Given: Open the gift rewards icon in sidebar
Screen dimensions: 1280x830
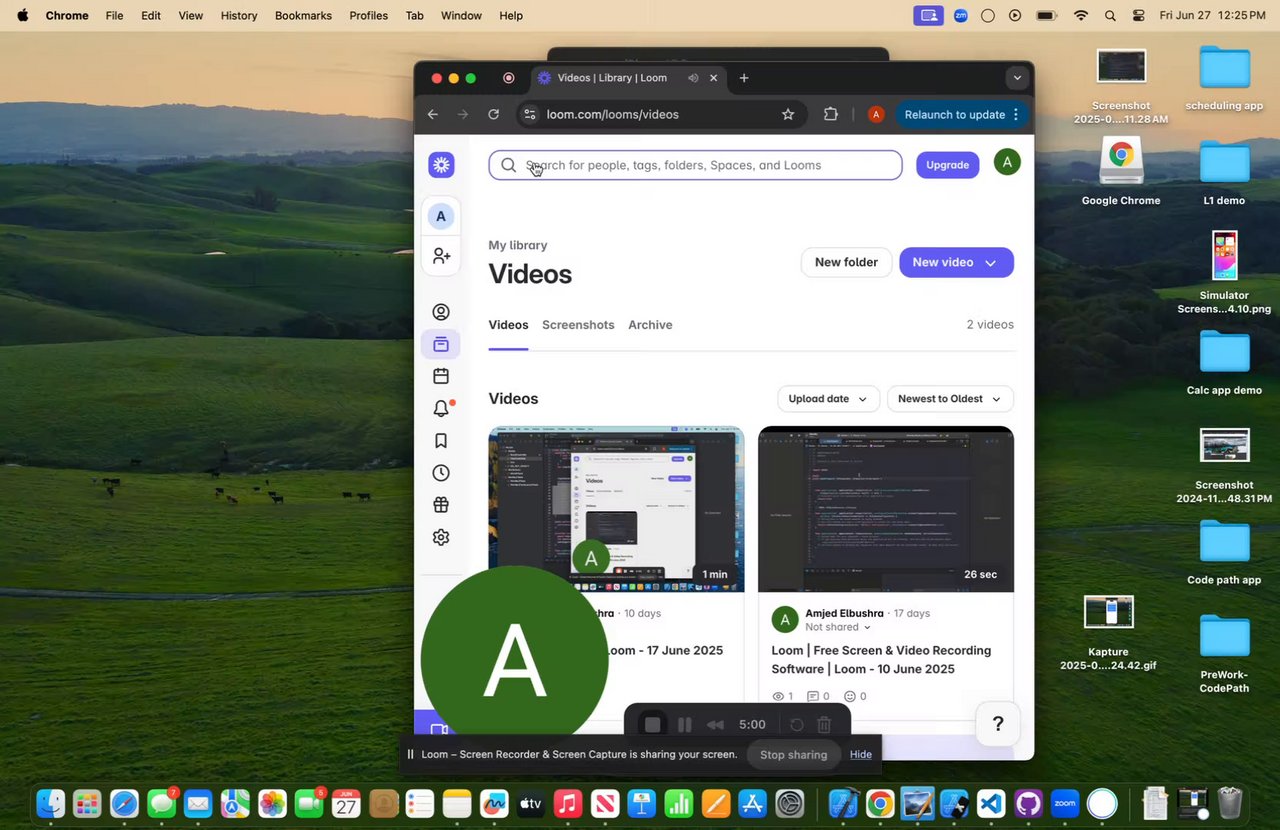Looking at the screenshot, I should pos(441,505).
